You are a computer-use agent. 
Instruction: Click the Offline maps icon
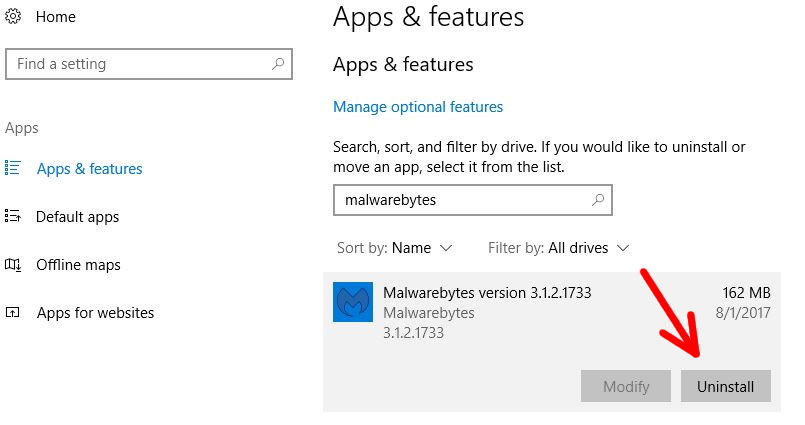click(13, 265)
